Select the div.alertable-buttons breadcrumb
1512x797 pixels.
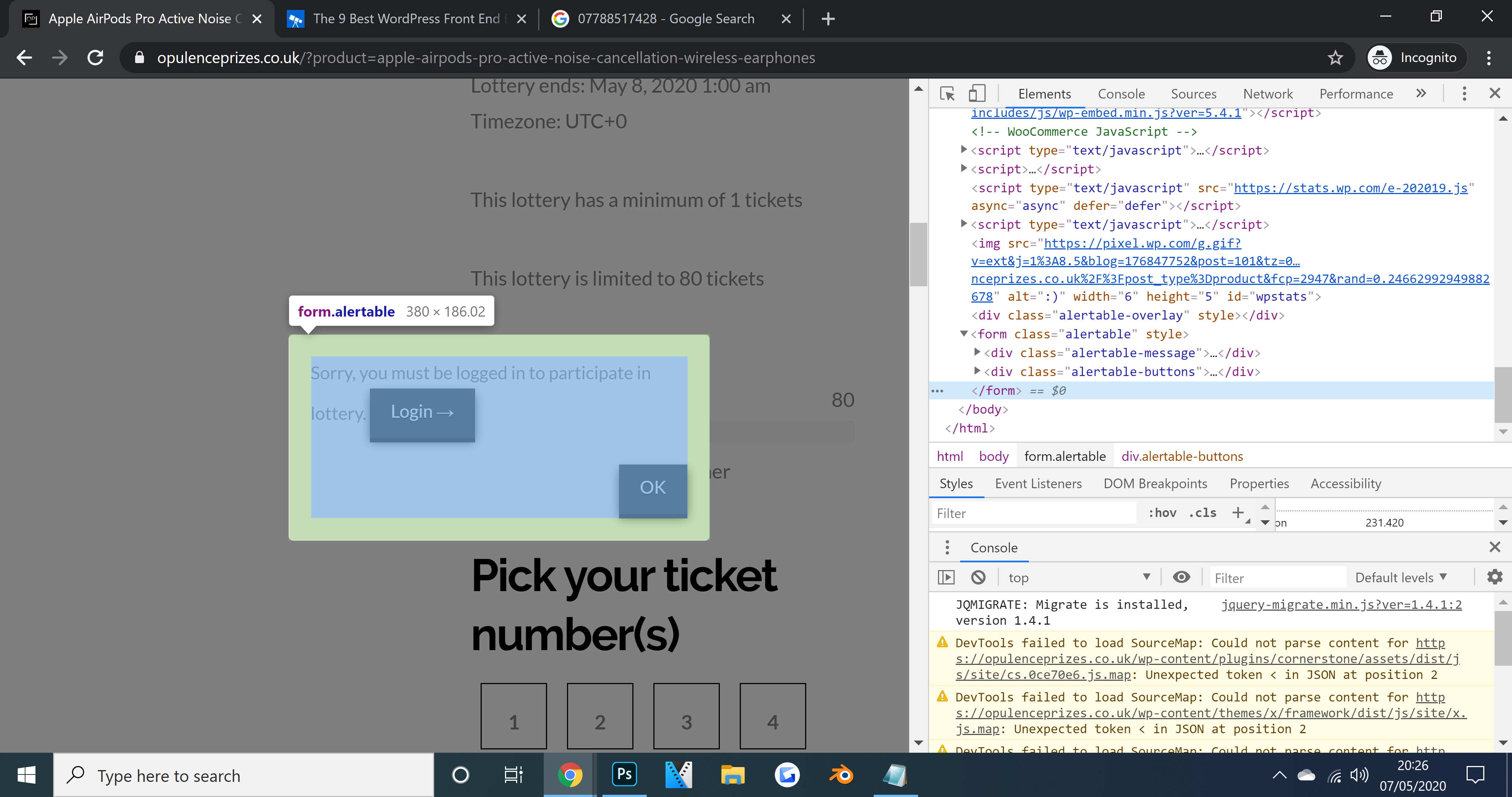pyautogui.click(x=1182, y=456)
